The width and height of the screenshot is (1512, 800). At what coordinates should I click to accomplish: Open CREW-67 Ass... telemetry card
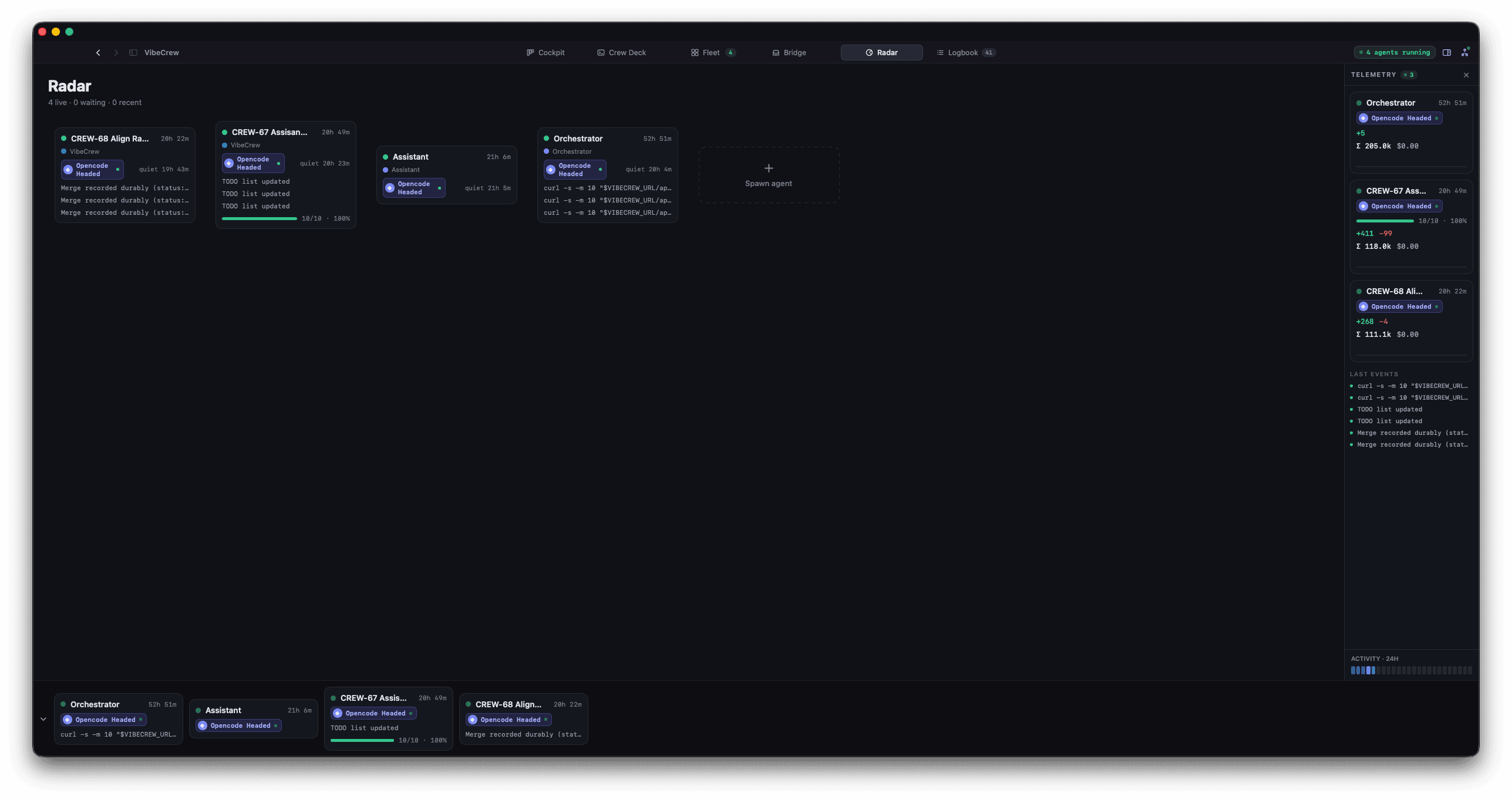coord(1411,227)
